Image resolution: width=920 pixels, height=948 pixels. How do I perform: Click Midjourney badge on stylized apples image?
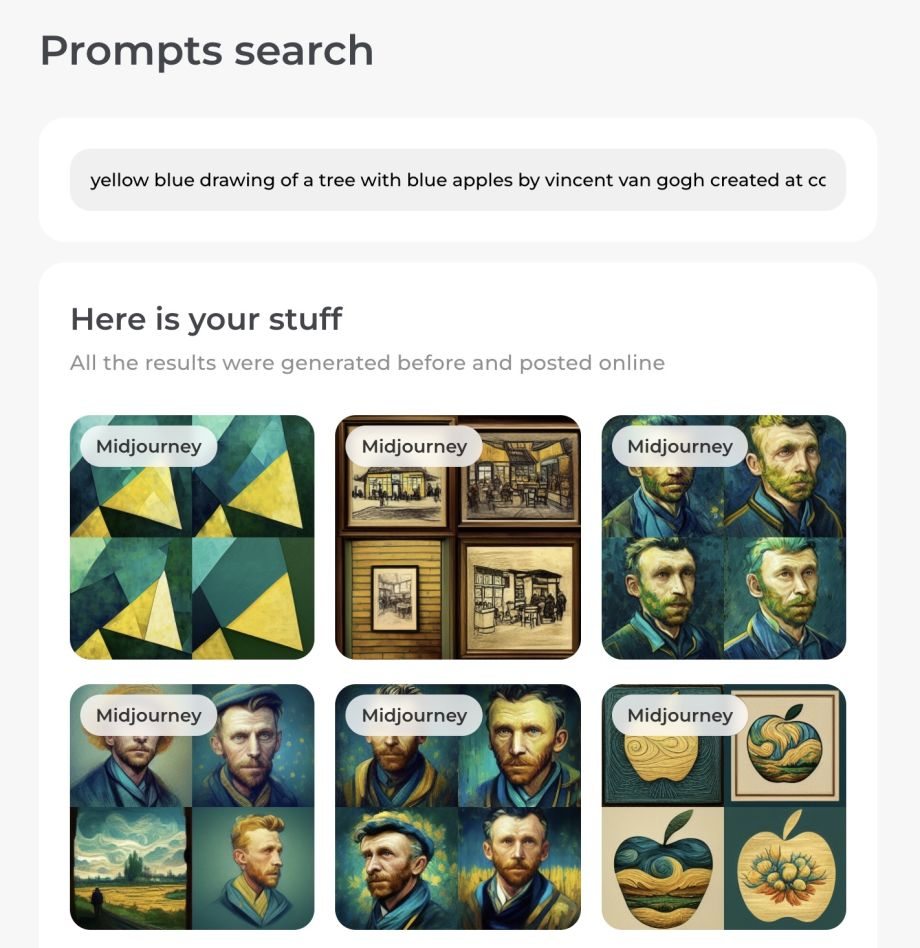tap(679, 715)
